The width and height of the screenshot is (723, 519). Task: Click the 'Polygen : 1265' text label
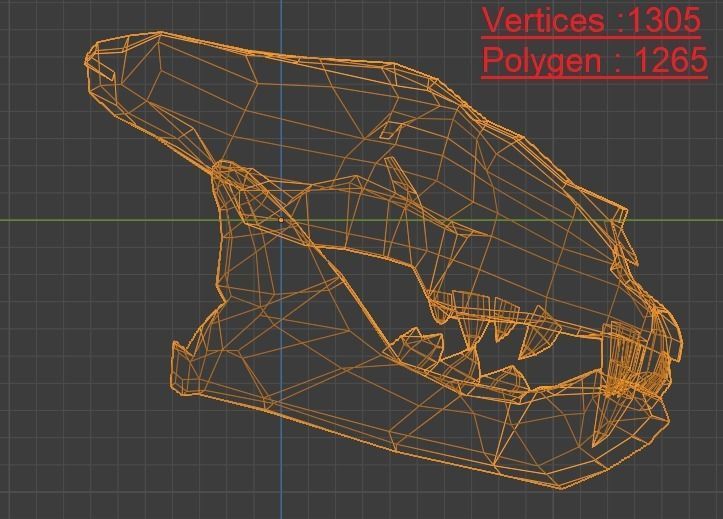pos(595,60)
